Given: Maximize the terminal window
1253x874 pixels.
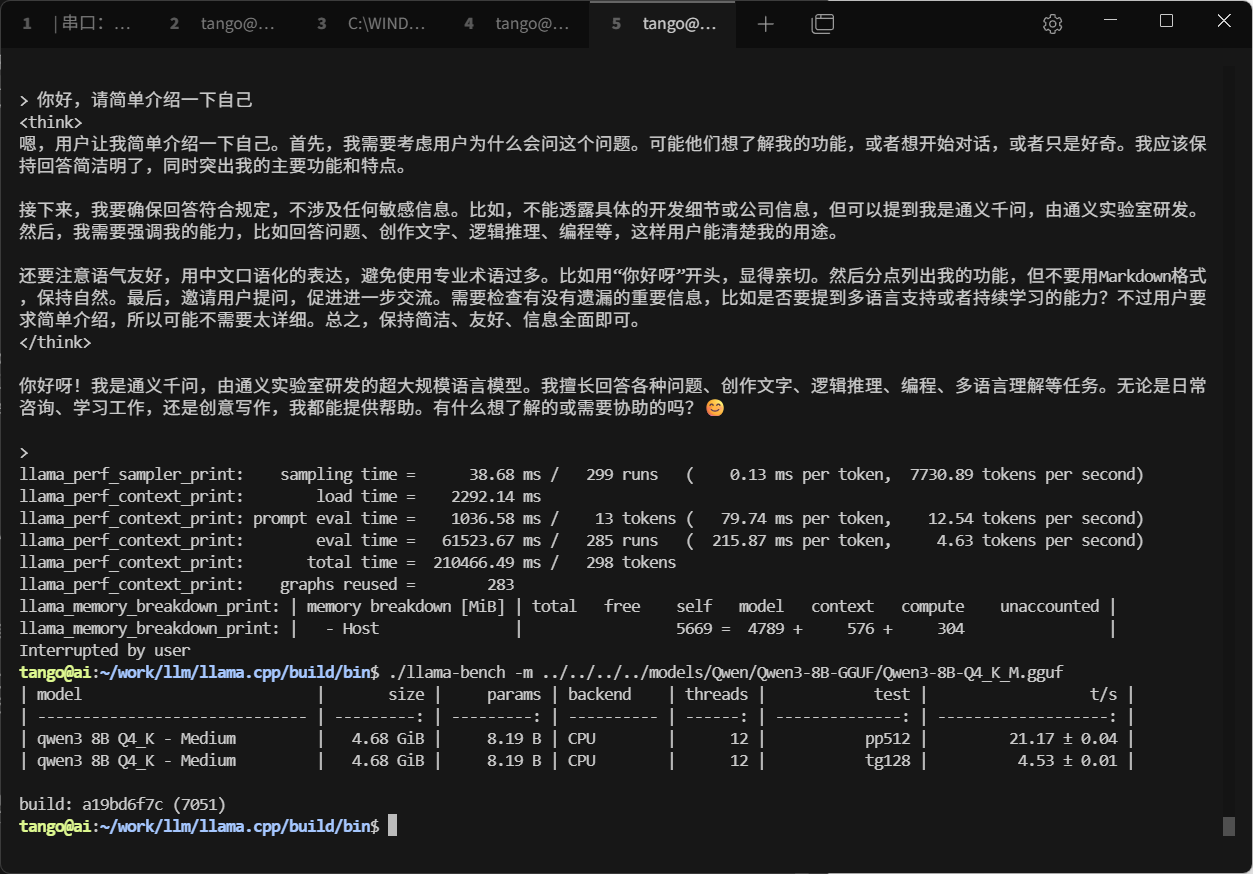Looking at the screenshot, I should click(x=1166, y=21).
